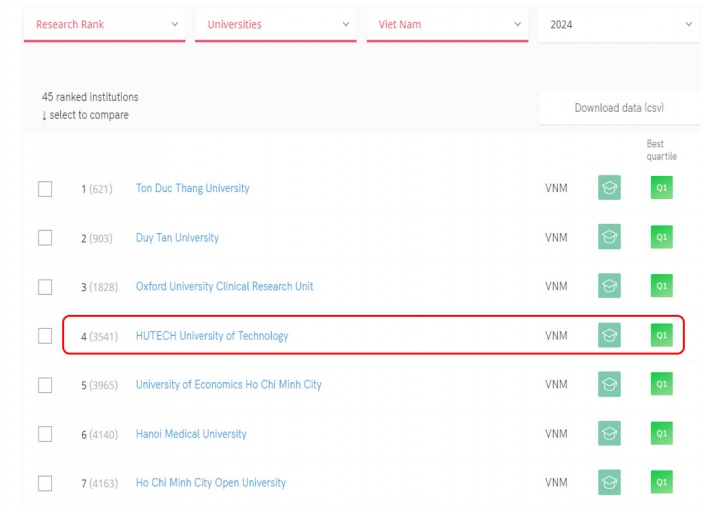
Task: Tick the HUTECH University of Technology checkbox
Action: (x=45, y=336)
